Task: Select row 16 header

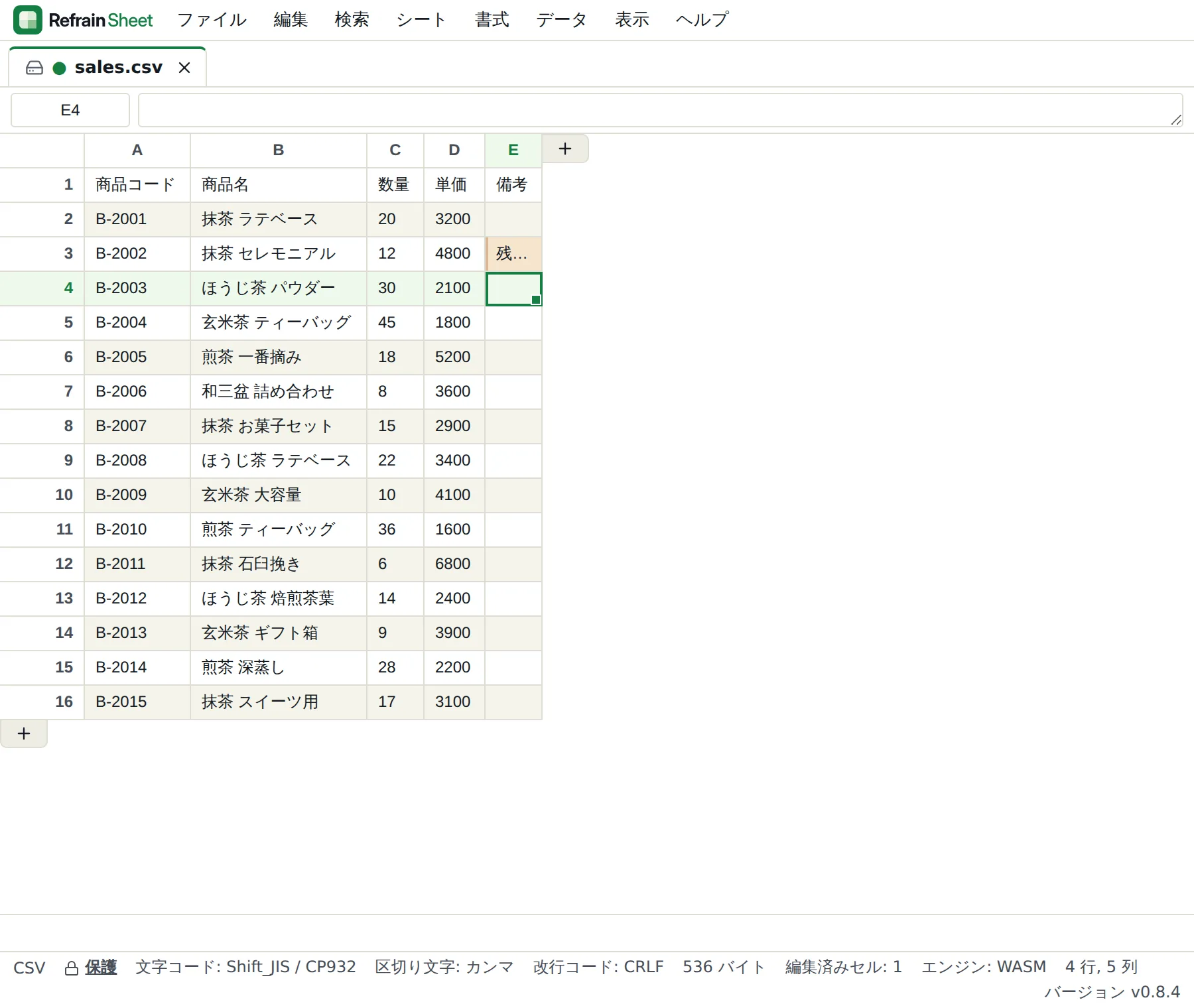Action: point(42,702)
